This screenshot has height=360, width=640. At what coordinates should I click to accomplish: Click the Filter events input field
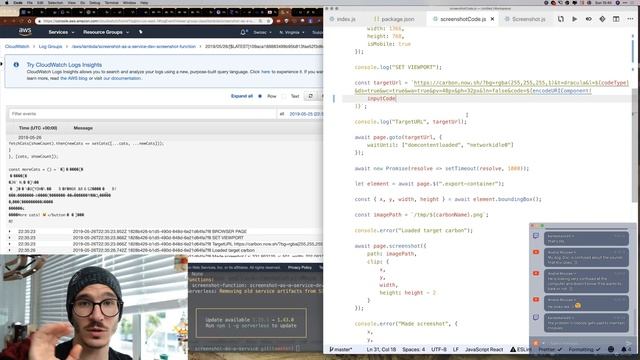142,114
